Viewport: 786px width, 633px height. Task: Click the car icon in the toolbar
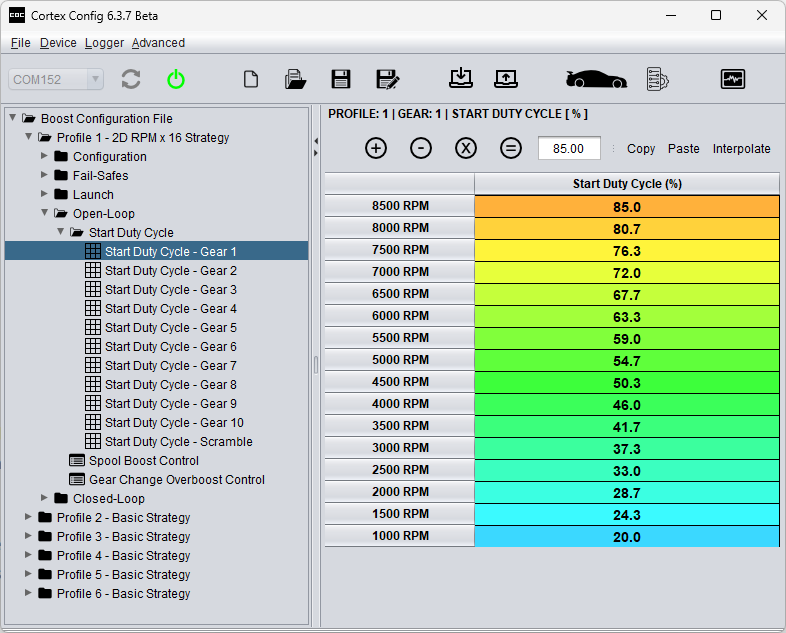pos(596,80)
